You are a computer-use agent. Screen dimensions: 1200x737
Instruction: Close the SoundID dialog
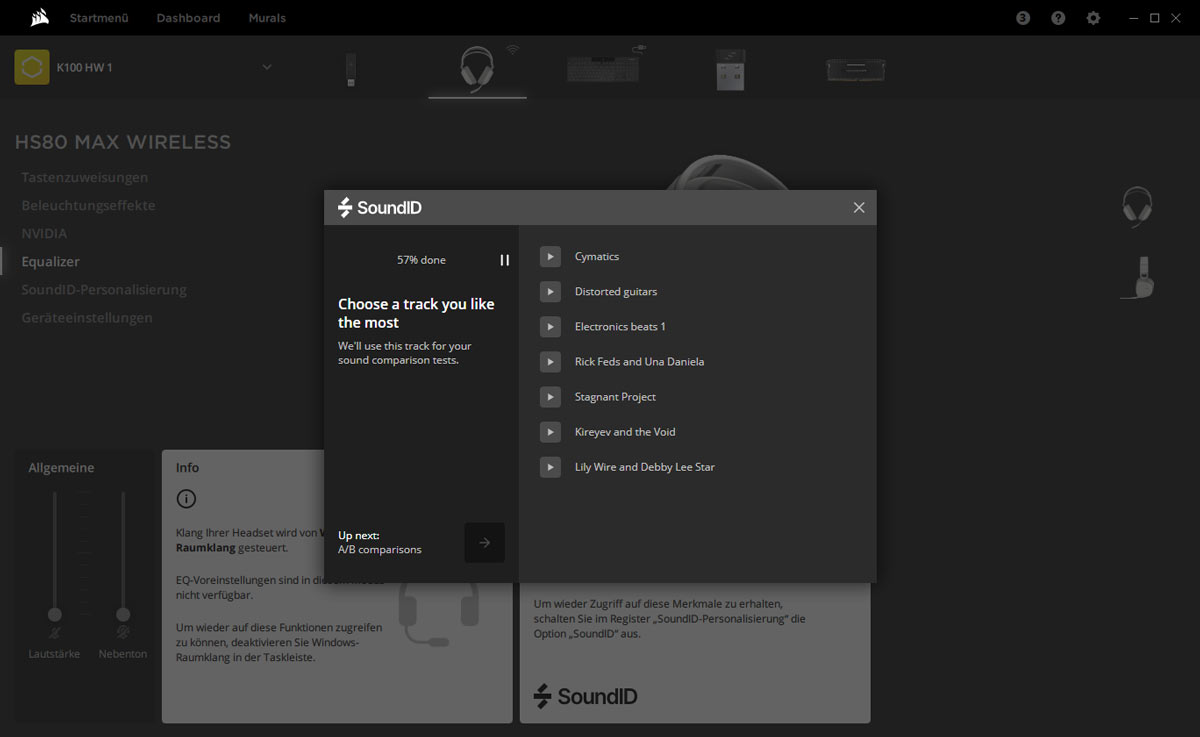click(x=859, y=208)
